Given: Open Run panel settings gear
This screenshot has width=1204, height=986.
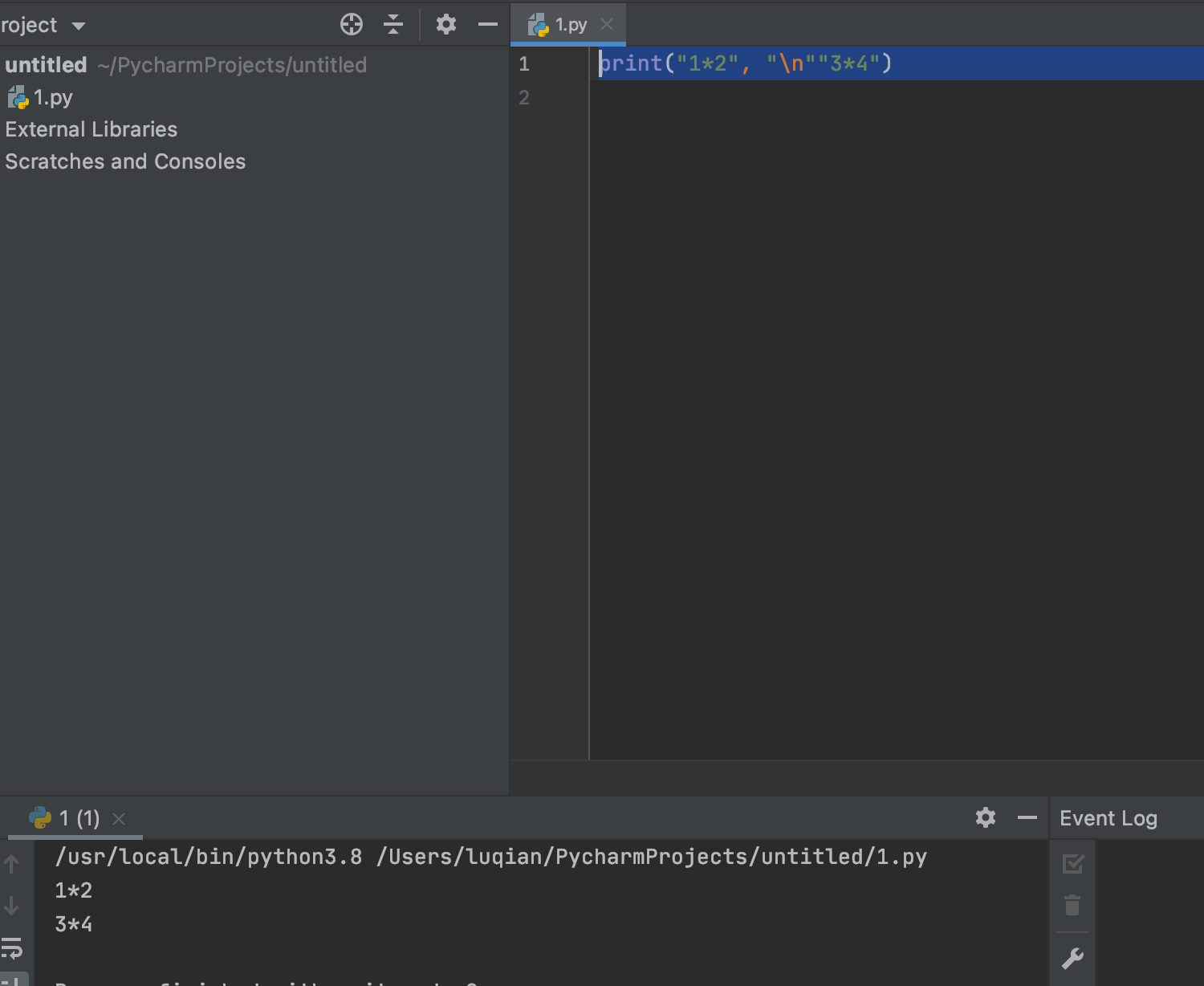Looking at the screenshot, I should [x=986, y=817].
